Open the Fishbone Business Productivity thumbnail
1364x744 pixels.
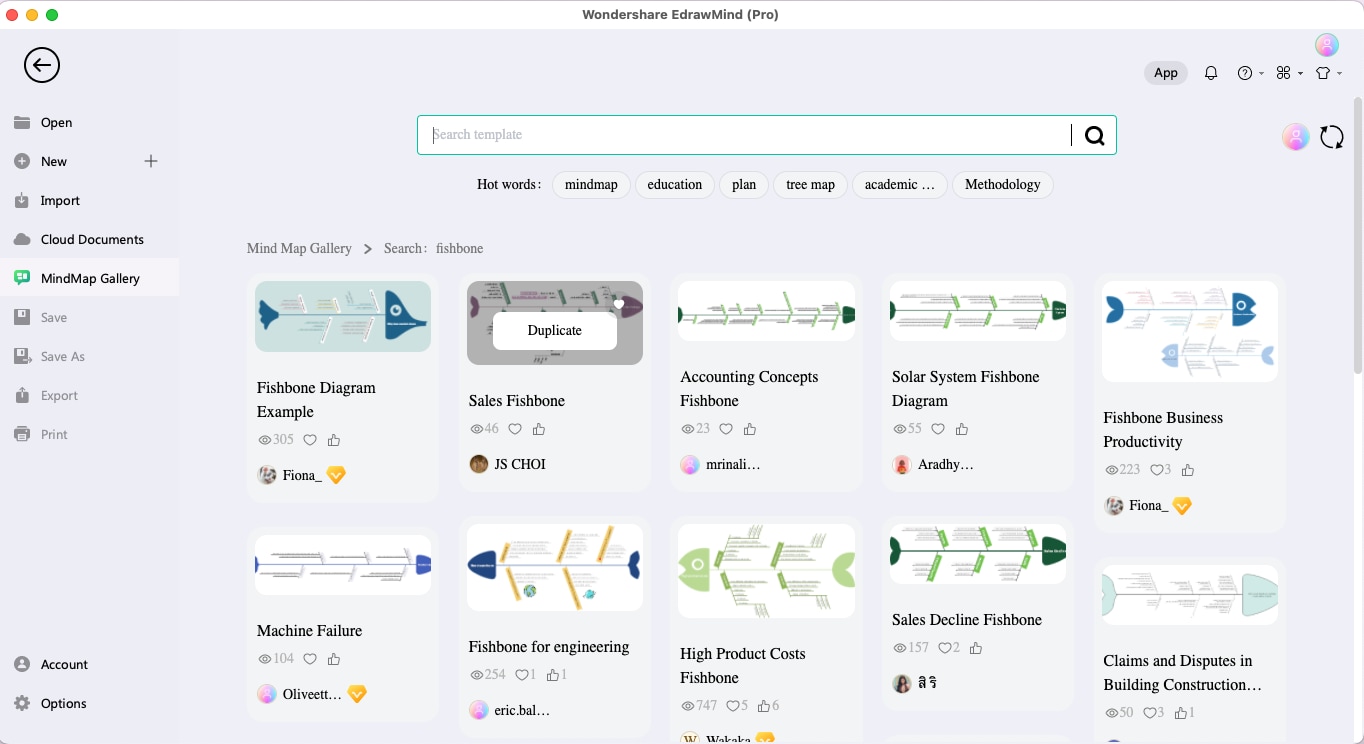click(x=1189, y=331)
